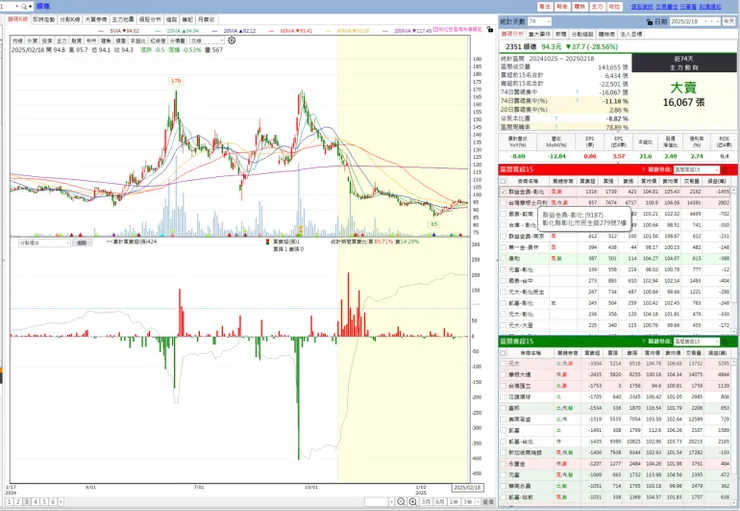The height and width of the screenshot is (511, 740).
Task: Click the next-date arrow beside 2025/2/18
Action: tap(719, 22)
